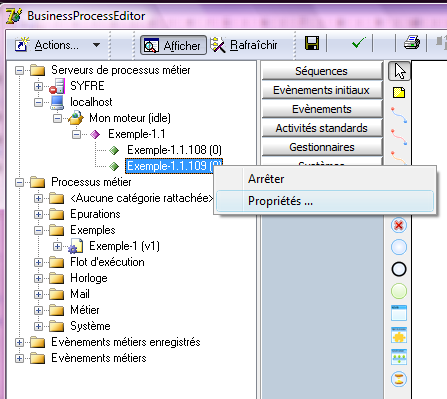Expand the Exemple-1 (v1) node

(x=57, y=246)
